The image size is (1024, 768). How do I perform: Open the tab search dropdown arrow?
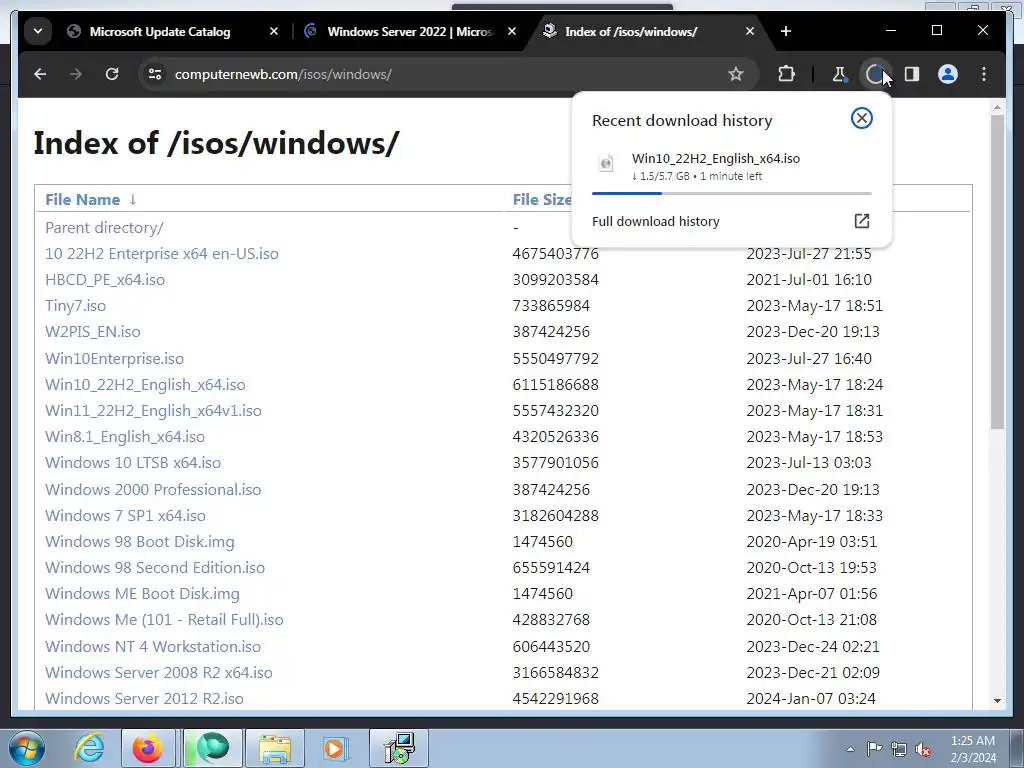(x=38, y=31)
